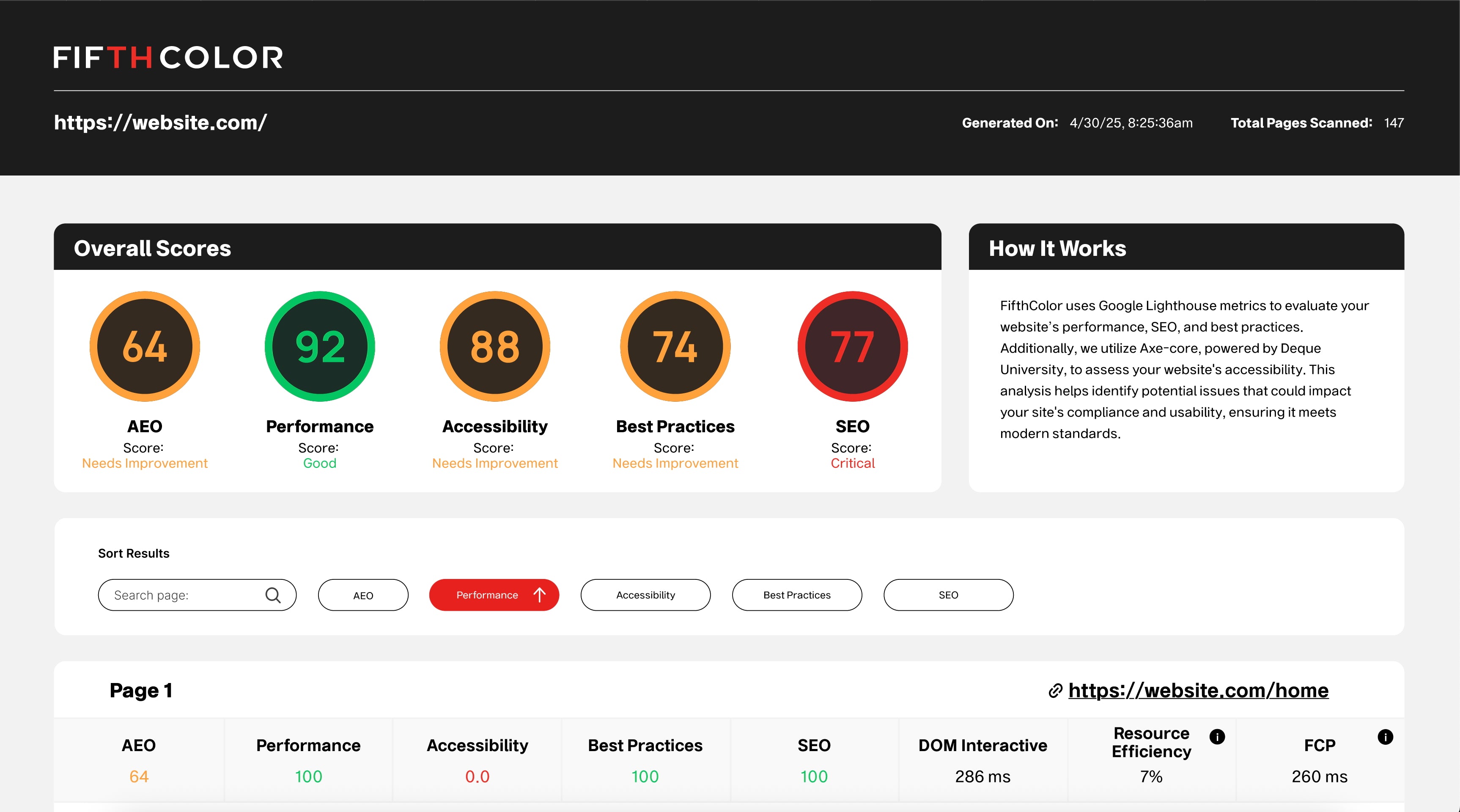Sort results by Best Practices
1460x812 pixels.
[797, 595]
